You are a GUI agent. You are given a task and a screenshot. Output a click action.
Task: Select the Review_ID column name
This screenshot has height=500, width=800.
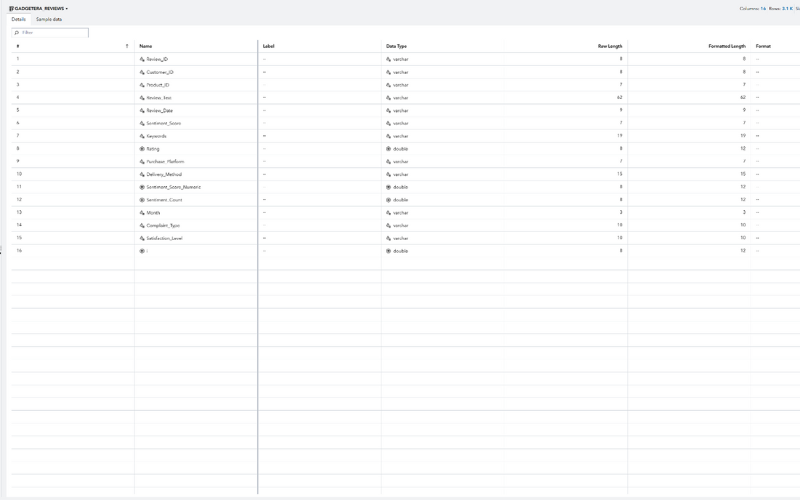click(x=157, y=59)
